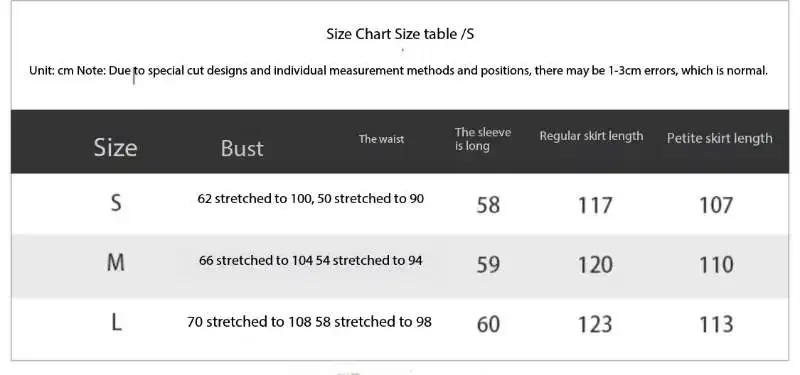The image size is (800, 375).
Task: Click Petite skirt length header
Action: [x=719, y=138]
